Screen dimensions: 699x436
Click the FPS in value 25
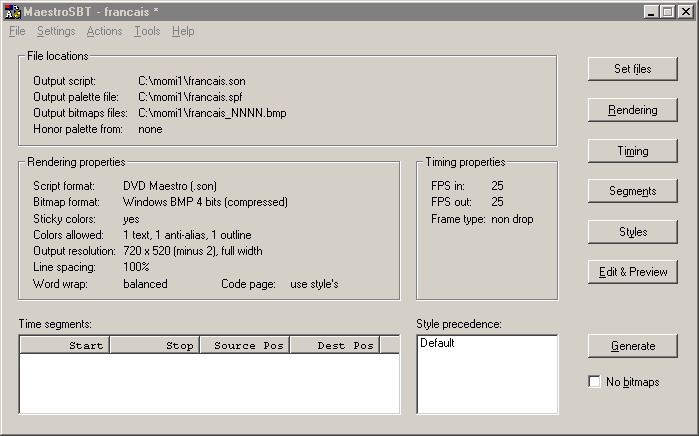[498, 186]
